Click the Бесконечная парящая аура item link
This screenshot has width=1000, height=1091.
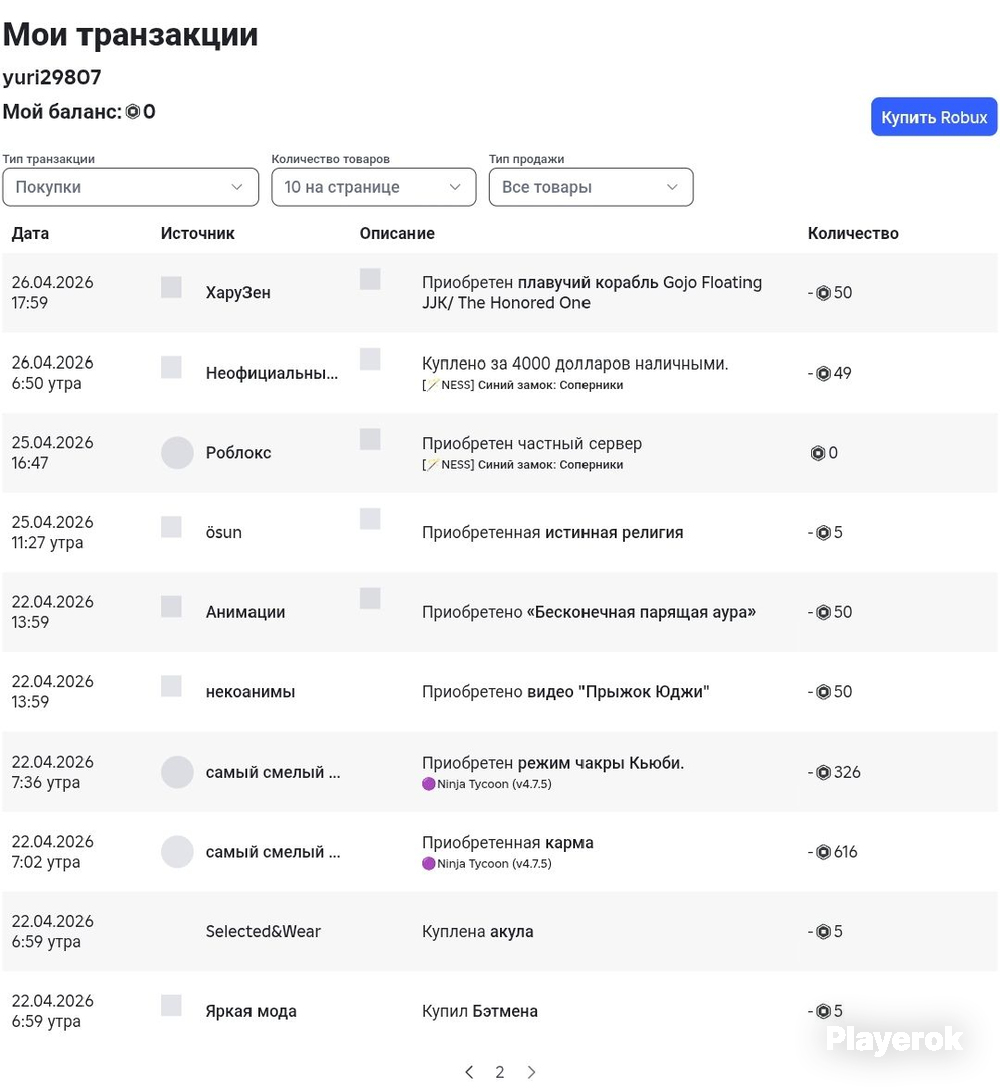[641, 612]
